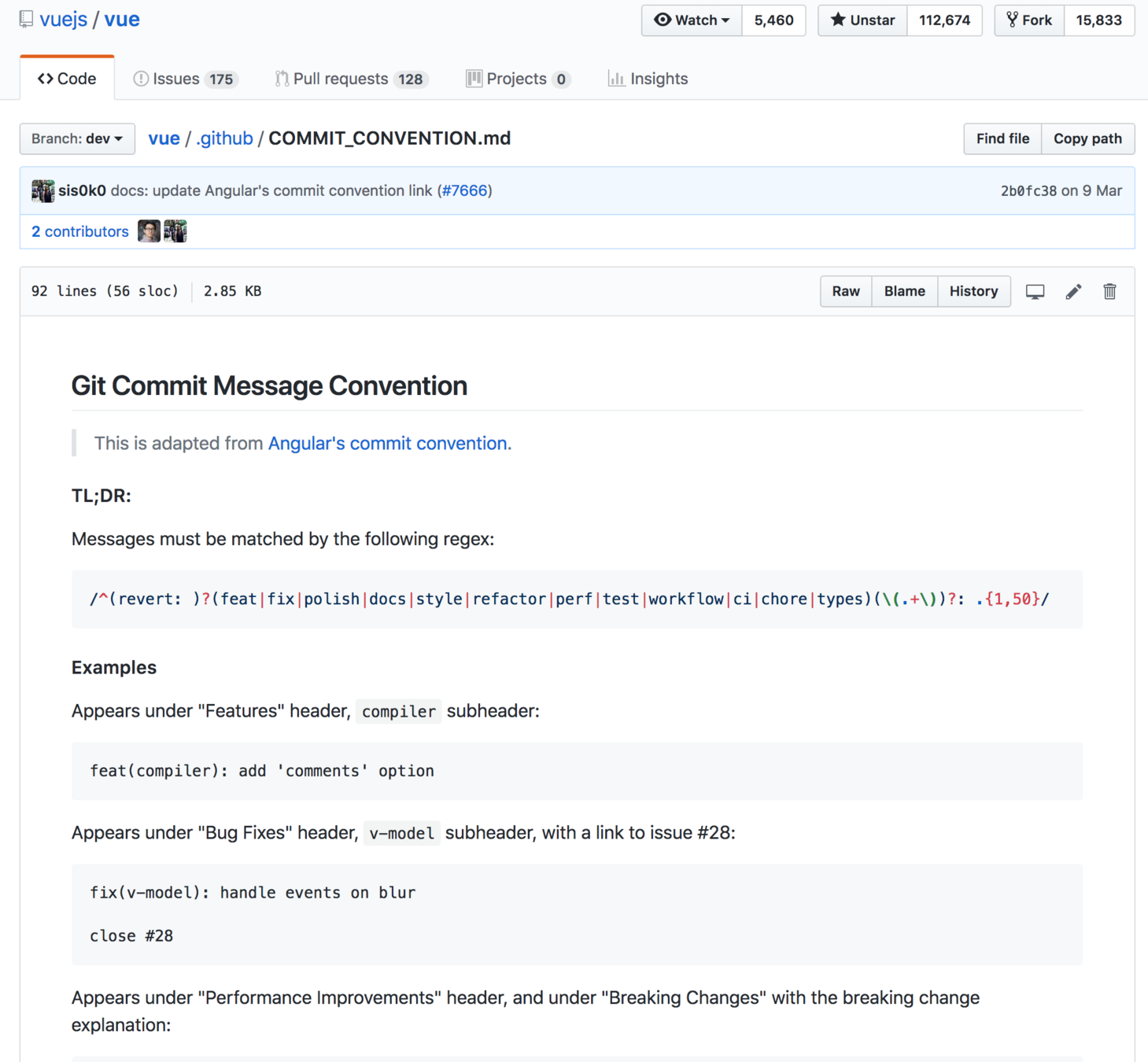
Task: Click the feat(compiler) example code line
Action: tap(261, 771)
